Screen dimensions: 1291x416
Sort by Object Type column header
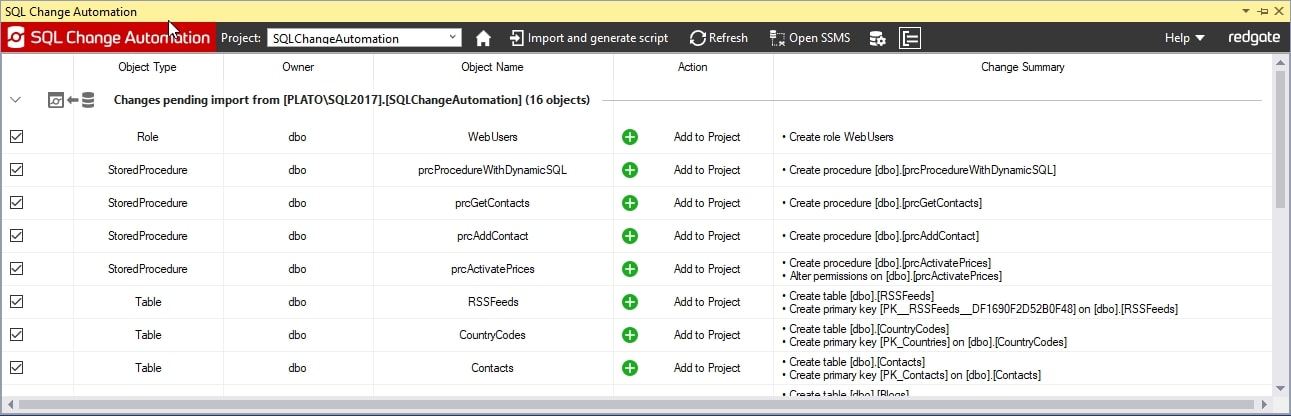click(148, 67)
